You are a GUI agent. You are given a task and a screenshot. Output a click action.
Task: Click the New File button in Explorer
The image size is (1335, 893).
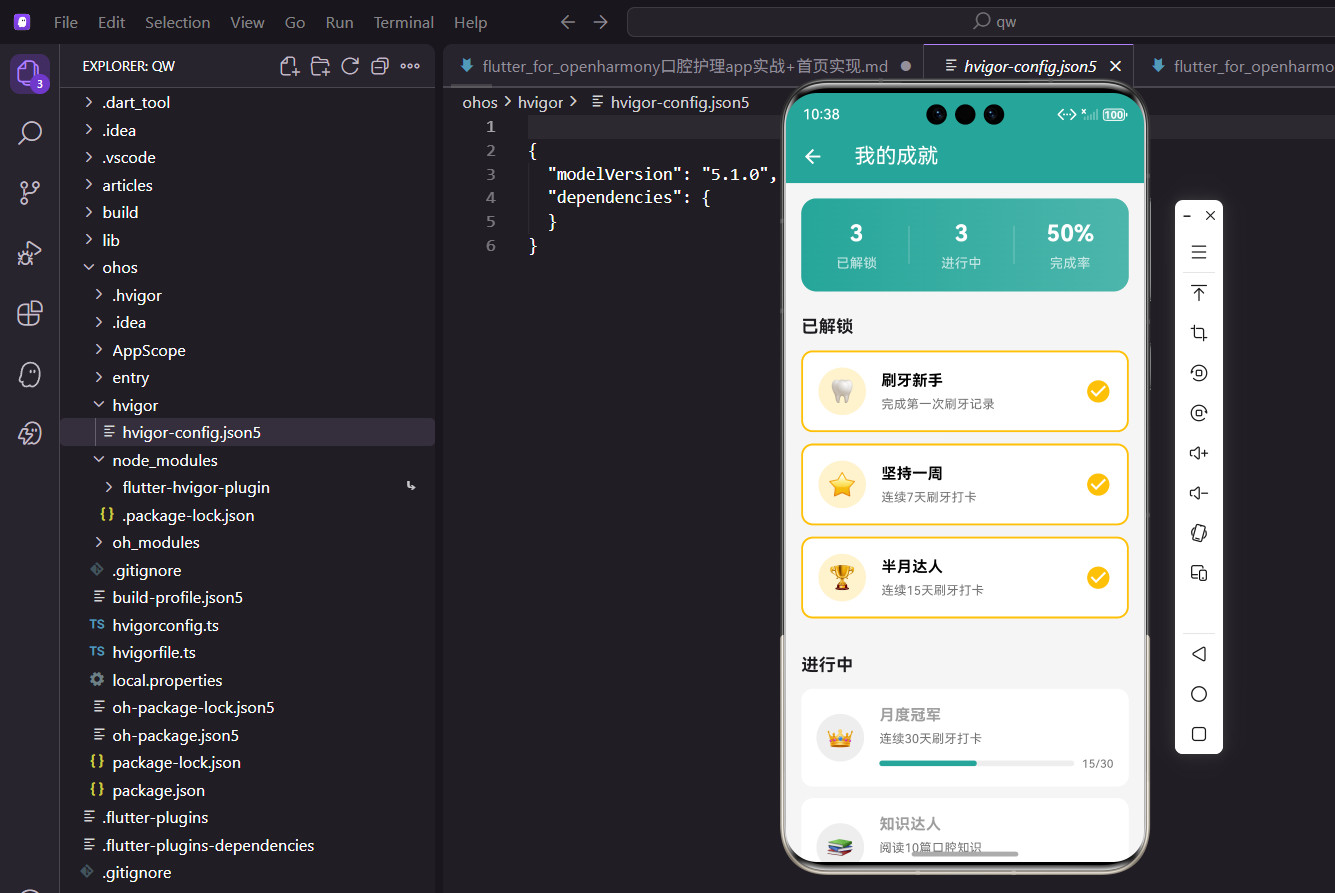(289, 65)
